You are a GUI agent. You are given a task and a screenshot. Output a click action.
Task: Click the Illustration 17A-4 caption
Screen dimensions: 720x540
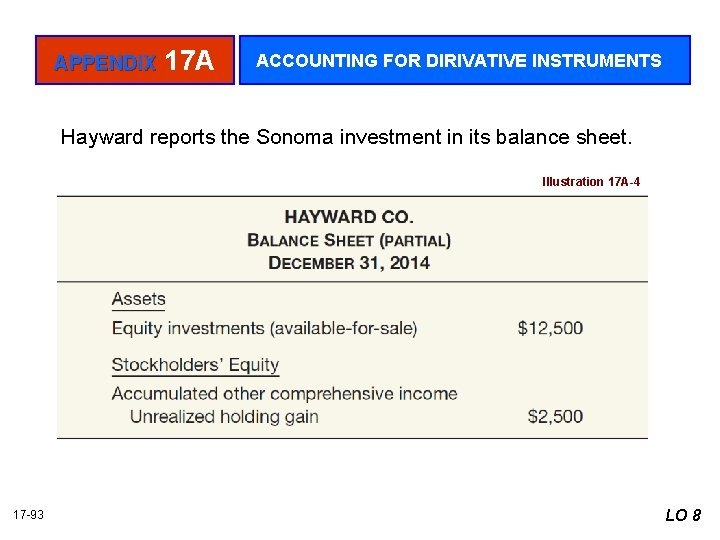pyautogui.click(x=590, y=182)
